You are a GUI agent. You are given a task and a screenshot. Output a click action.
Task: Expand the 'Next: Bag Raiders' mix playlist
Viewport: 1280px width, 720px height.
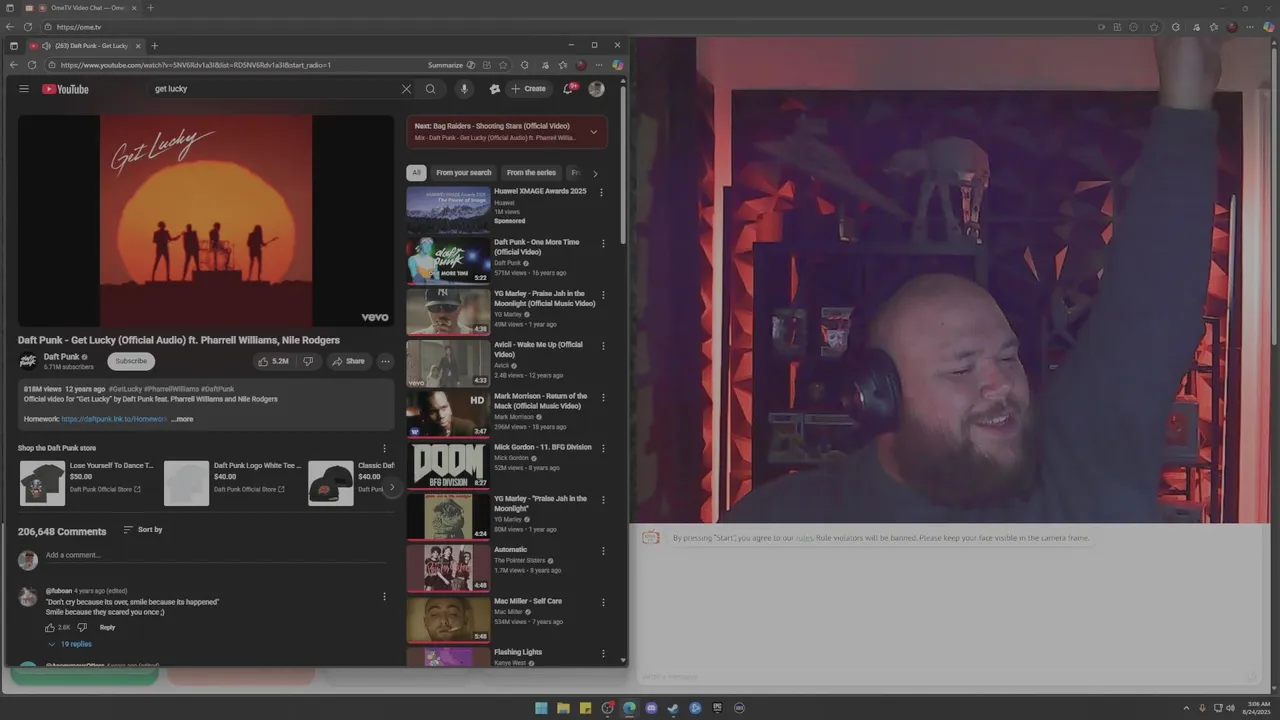pyautogui.click(x=593, y=132)
